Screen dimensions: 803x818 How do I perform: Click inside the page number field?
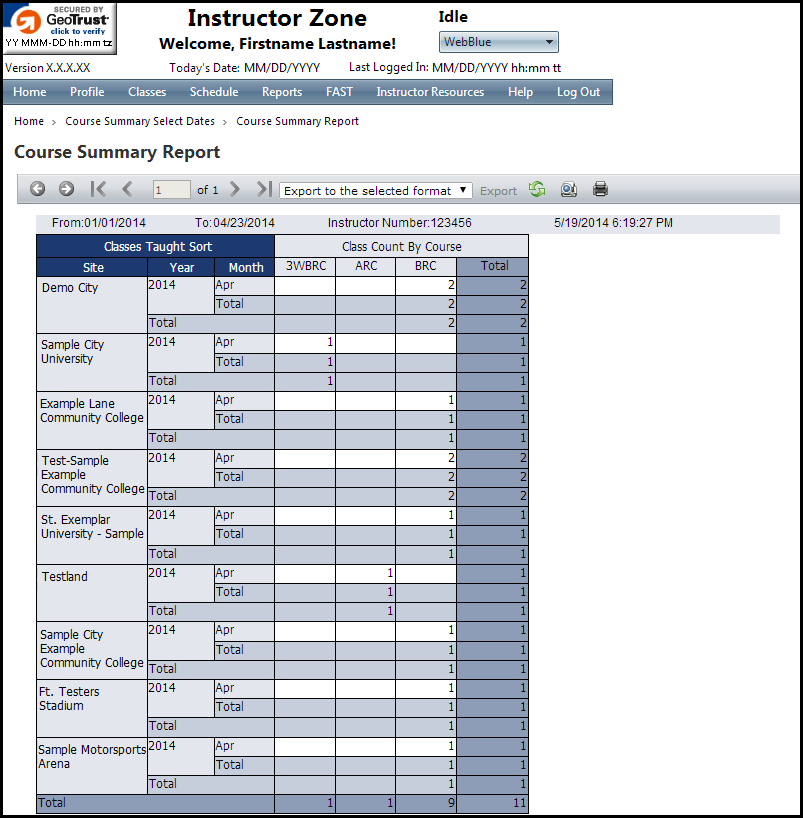pyautogui.click(x=170, y=189)
